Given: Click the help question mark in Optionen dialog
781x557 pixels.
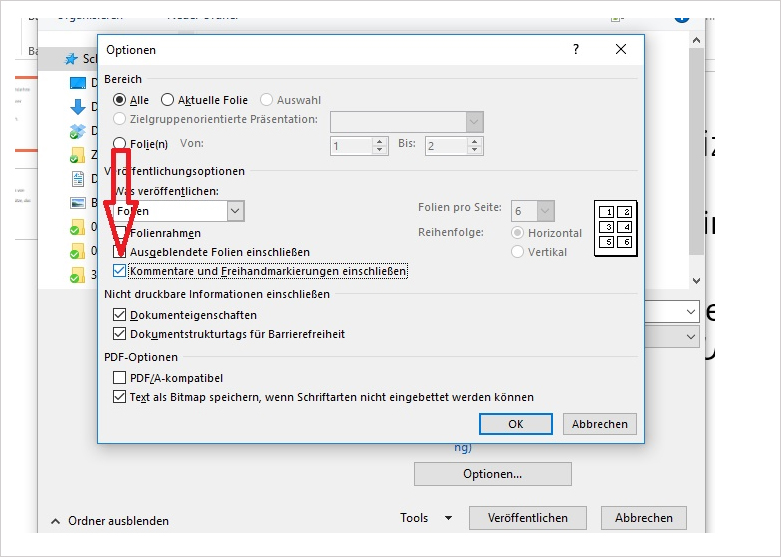Looking at the screenshot, I should (576, 49).
